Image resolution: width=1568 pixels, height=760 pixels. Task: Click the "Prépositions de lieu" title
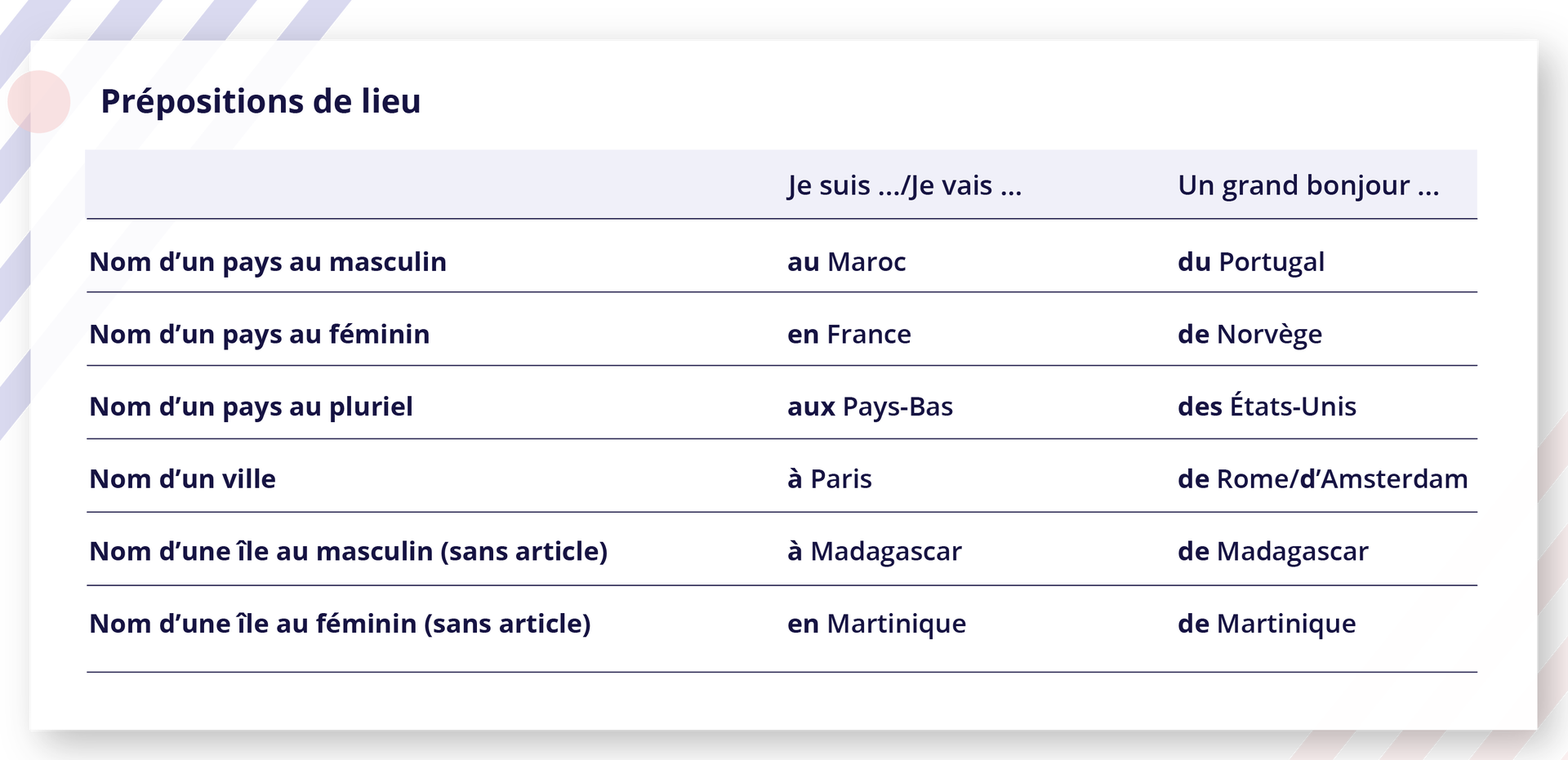[261, 102]
